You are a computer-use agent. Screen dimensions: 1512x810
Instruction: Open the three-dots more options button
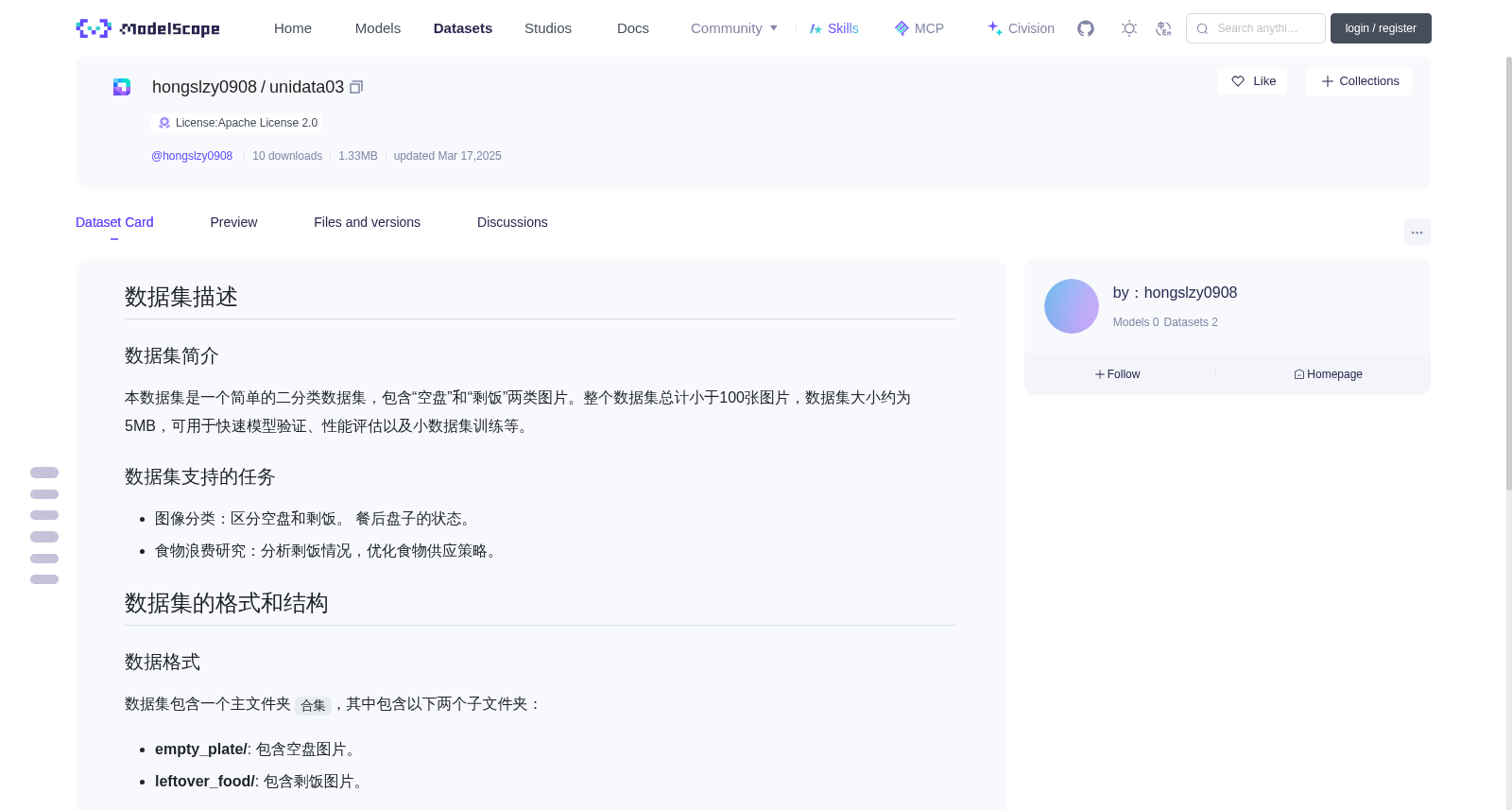[x=1417, y=232]
